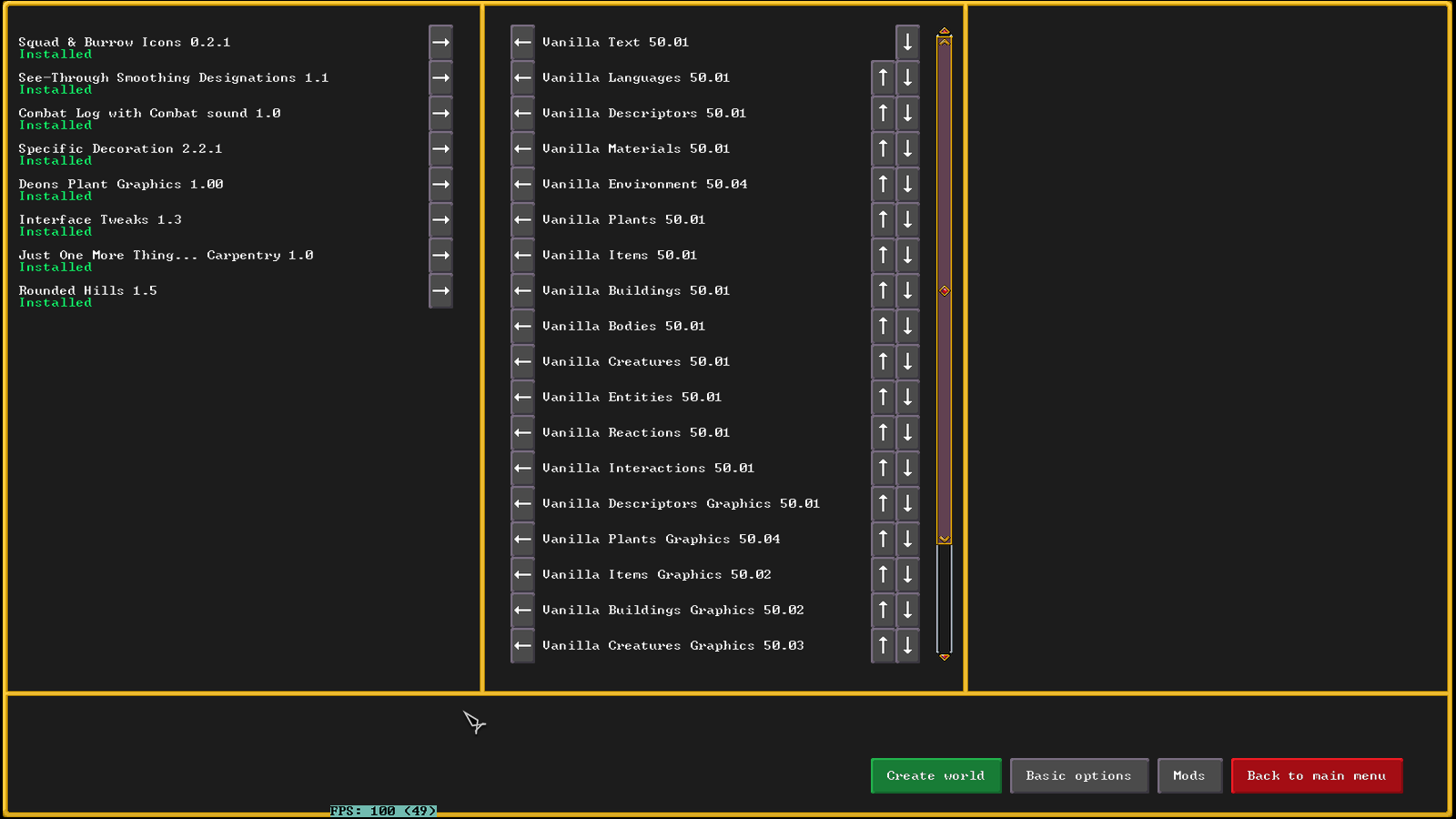The image size is (1456, 819).
Task: Remove Vanilla Descriptors Graphics with left arrow
Action: (x=522, y=503)
